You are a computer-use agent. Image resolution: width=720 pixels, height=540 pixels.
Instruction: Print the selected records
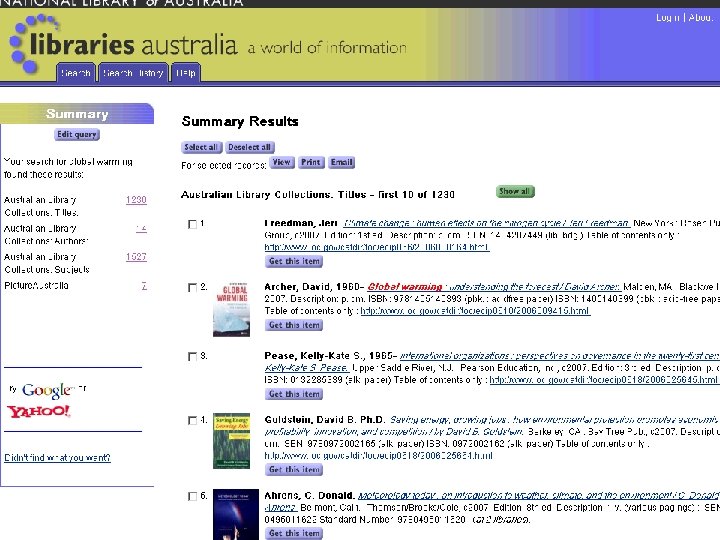(311, 163)
